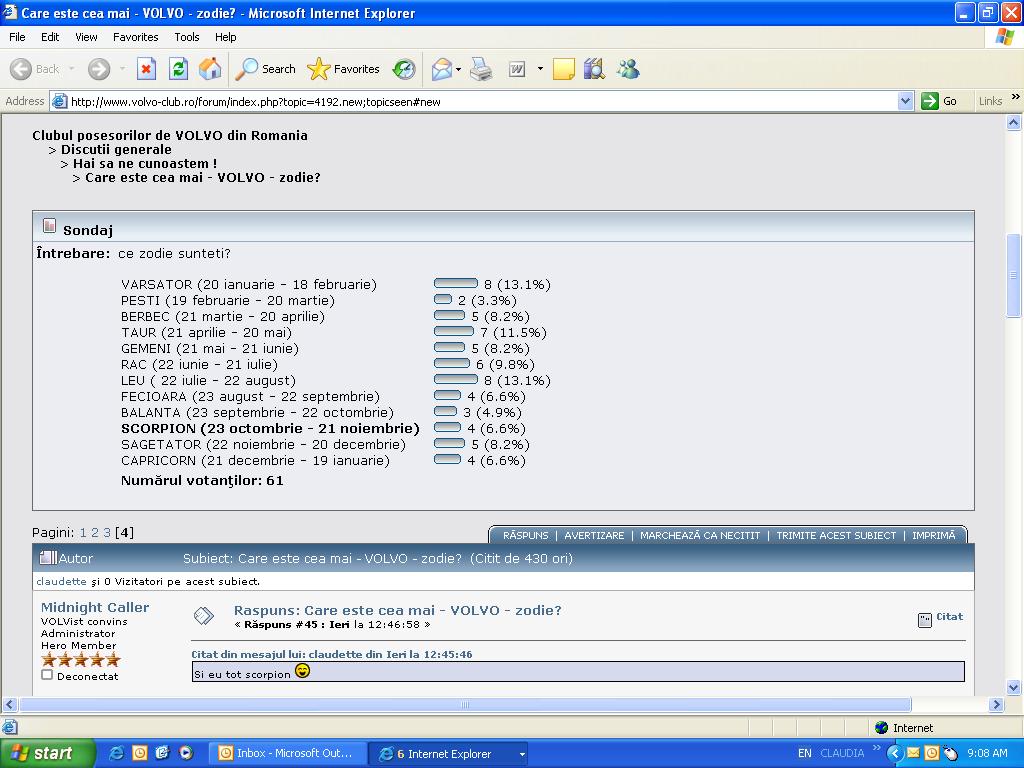Viewport: 1024px width, 768px height.
Task: Click the vertical scrollbar down arrow
Action: pos(1014,687)
